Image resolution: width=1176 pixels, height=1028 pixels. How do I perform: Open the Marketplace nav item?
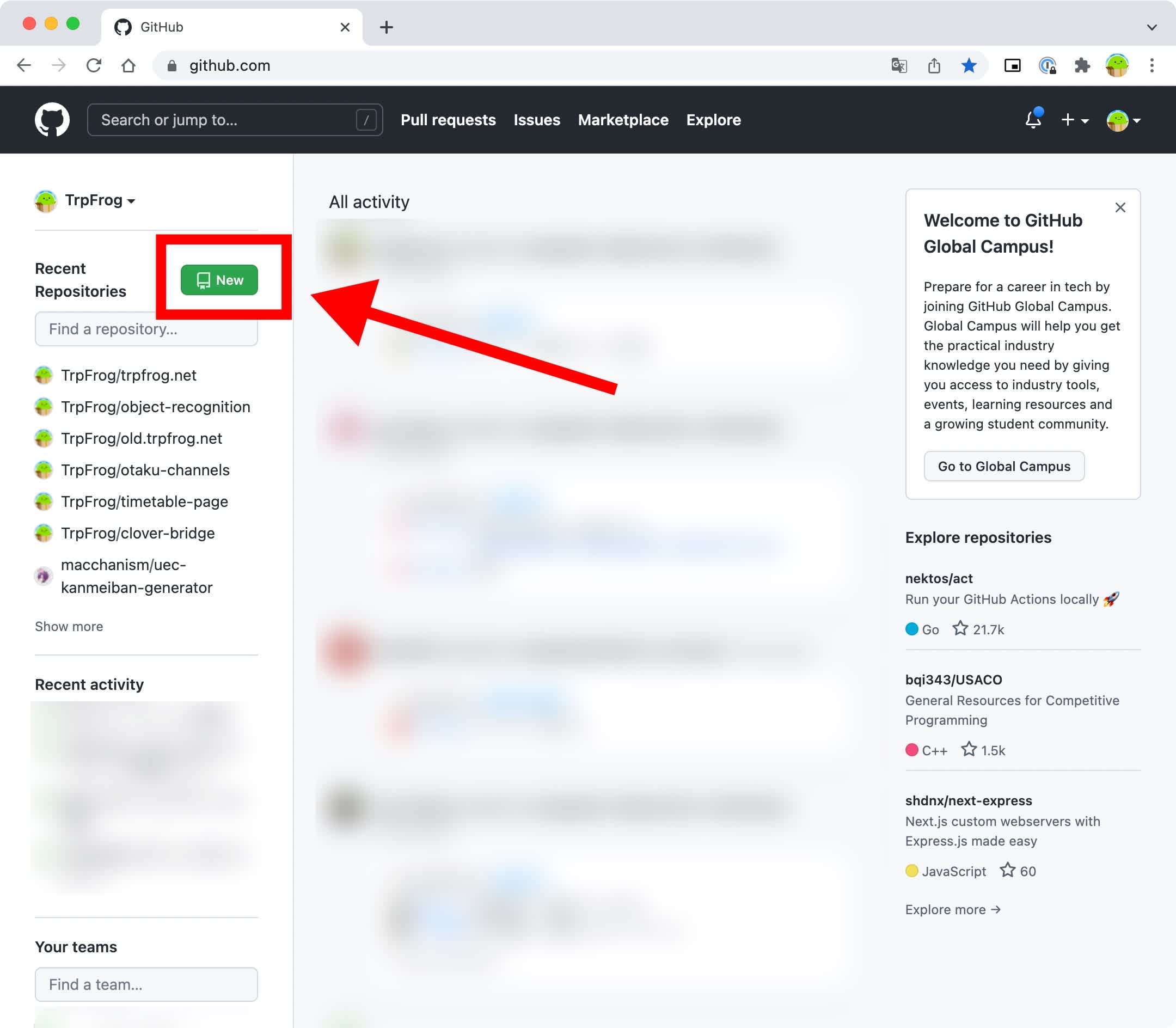[623, 120]
